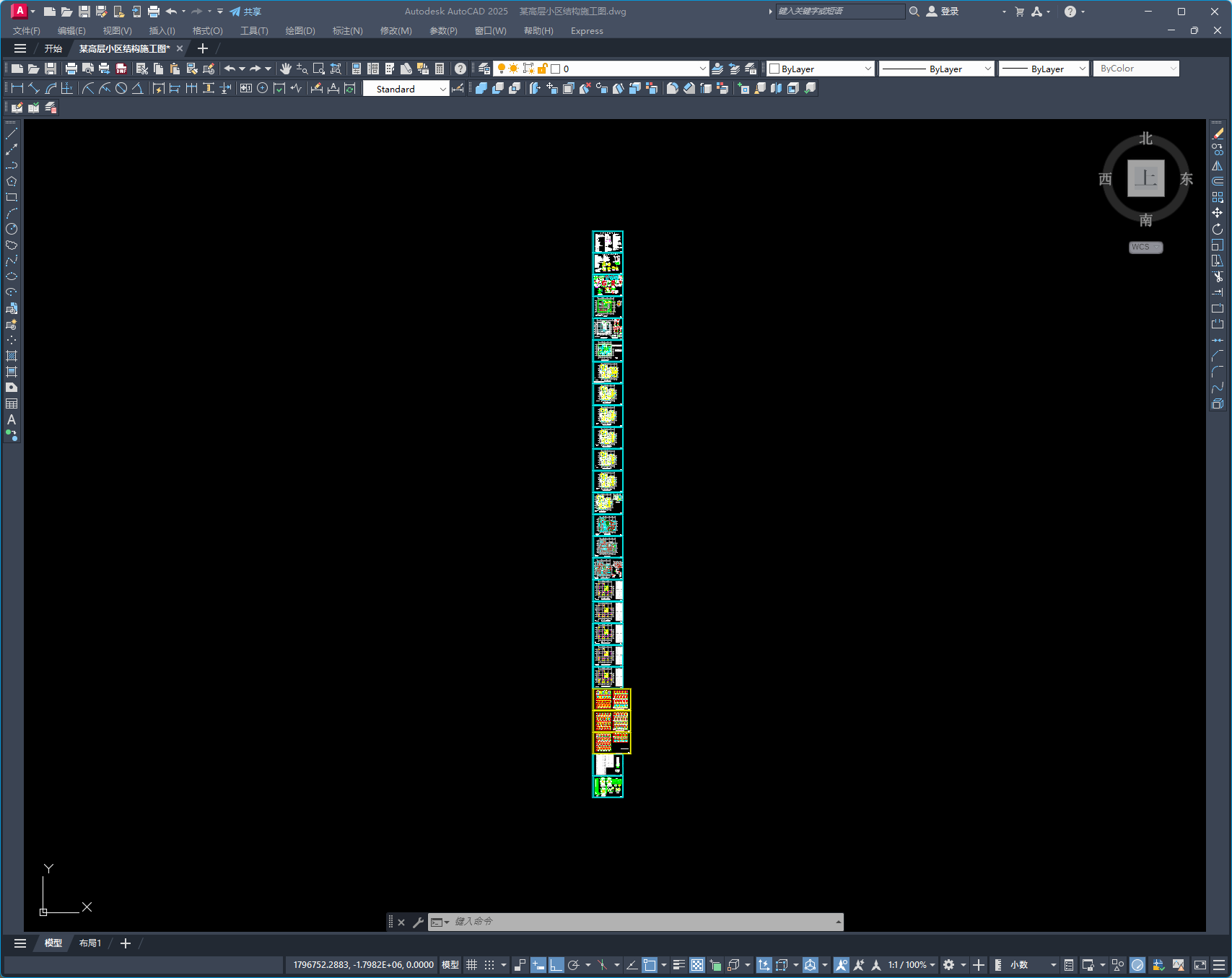
Task: Select the Polygon draw tool
Action: [x=12, y=181]
